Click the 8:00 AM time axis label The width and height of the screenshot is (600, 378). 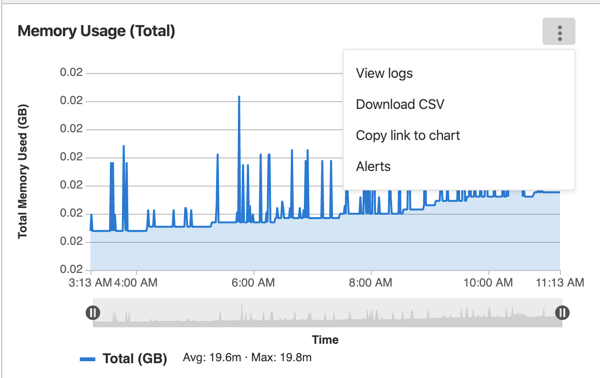pyautogui.click(x=370, y=283)
